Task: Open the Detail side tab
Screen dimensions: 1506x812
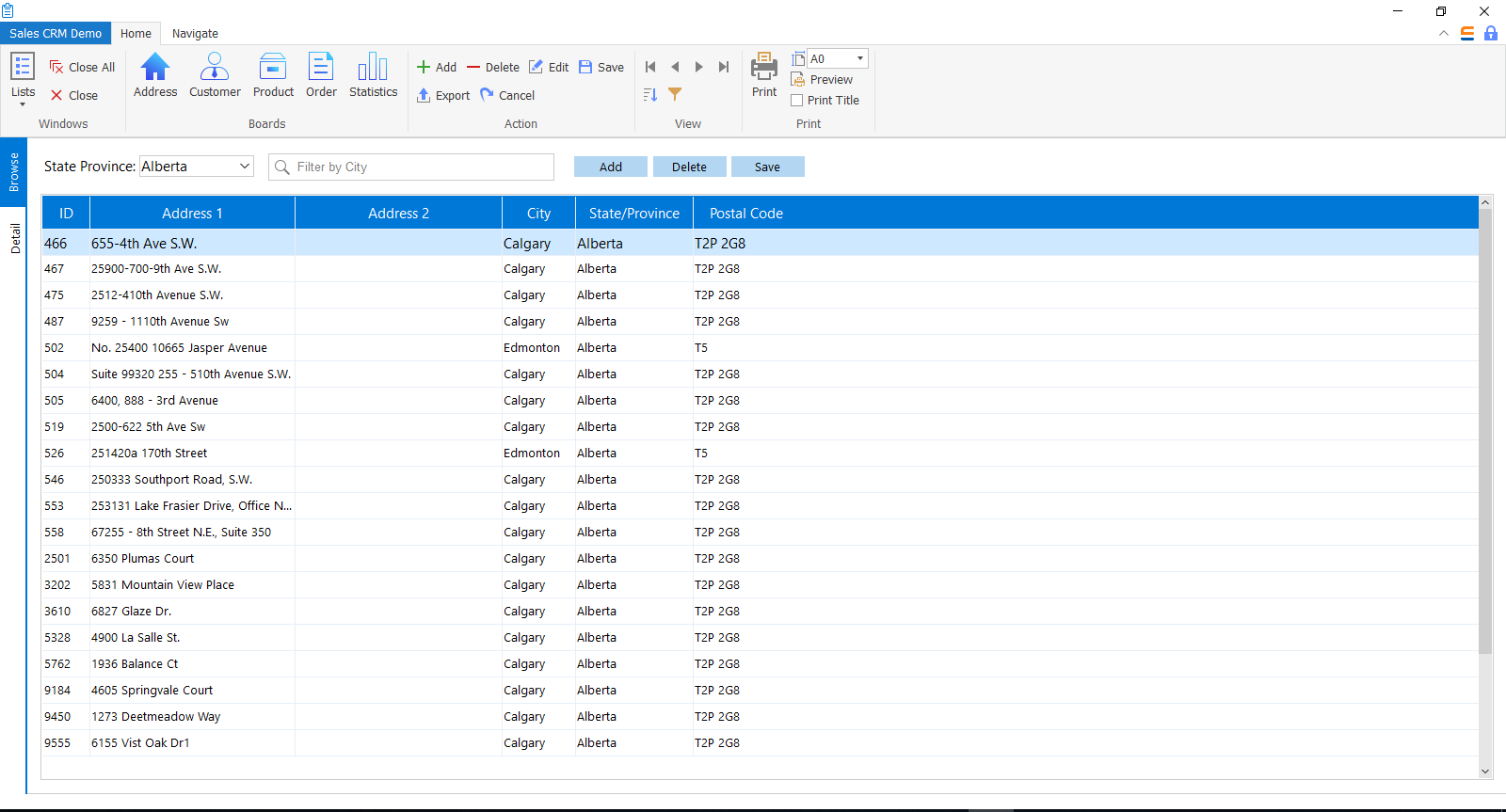Action: pos(15,239)
